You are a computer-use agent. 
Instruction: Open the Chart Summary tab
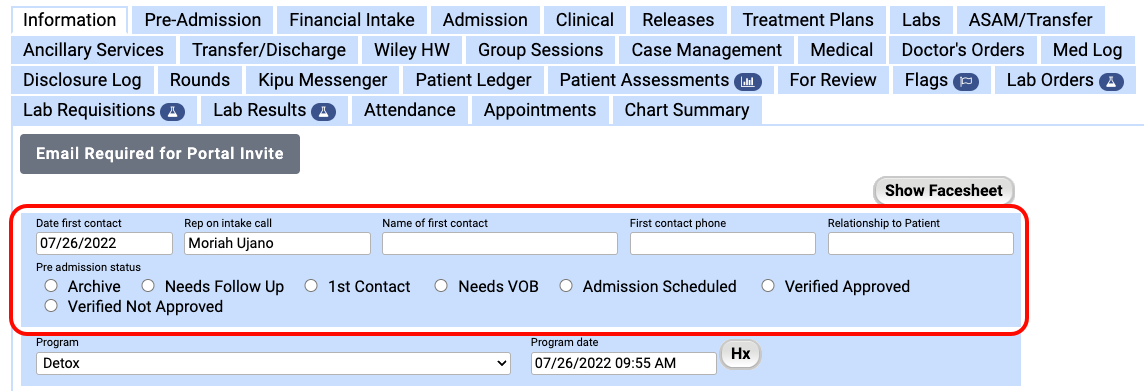click(x=687, y=110)
